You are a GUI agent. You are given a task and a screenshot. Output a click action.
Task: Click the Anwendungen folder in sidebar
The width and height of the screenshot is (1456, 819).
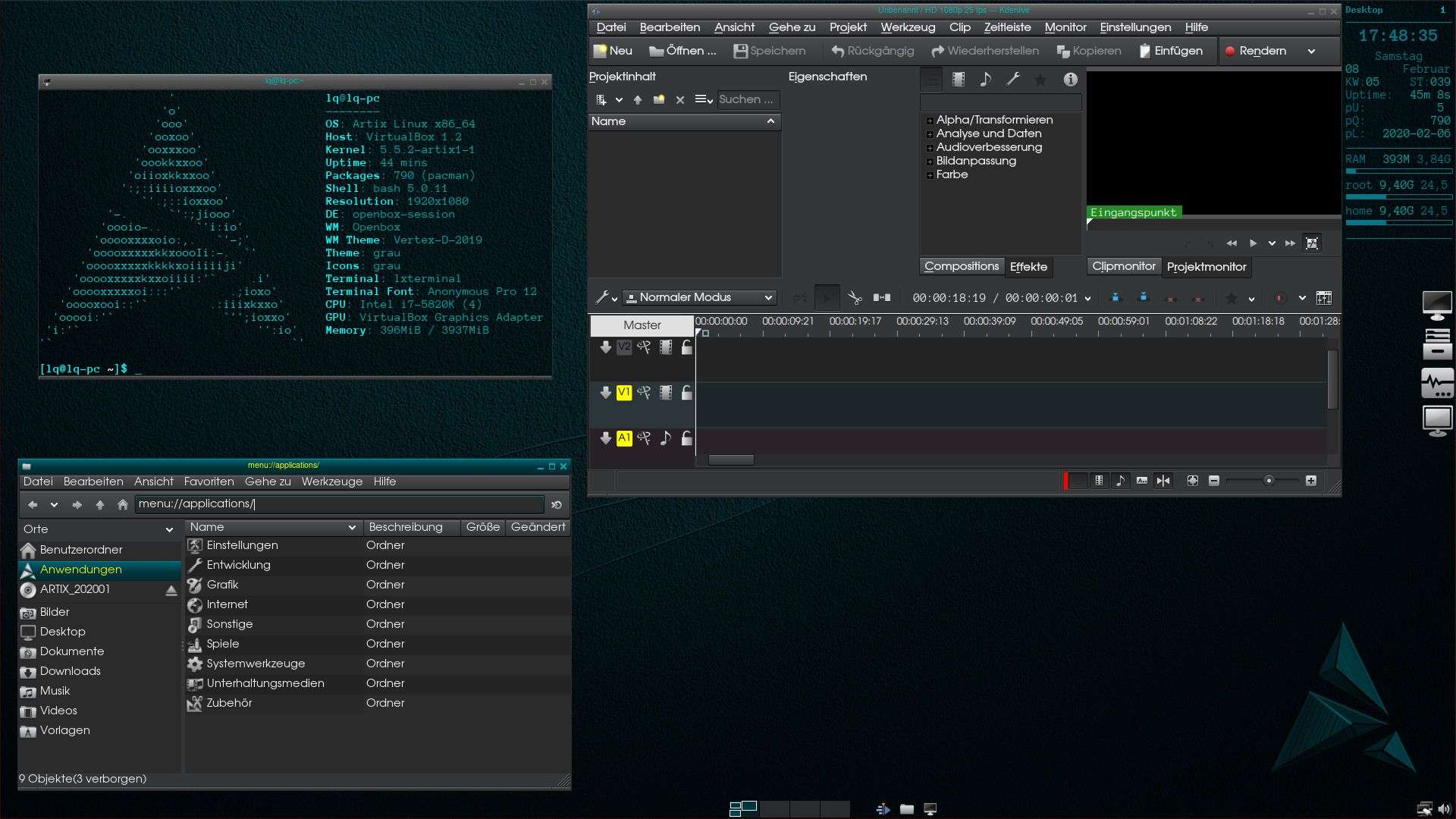pyautogui.click(x=81, y=569)
